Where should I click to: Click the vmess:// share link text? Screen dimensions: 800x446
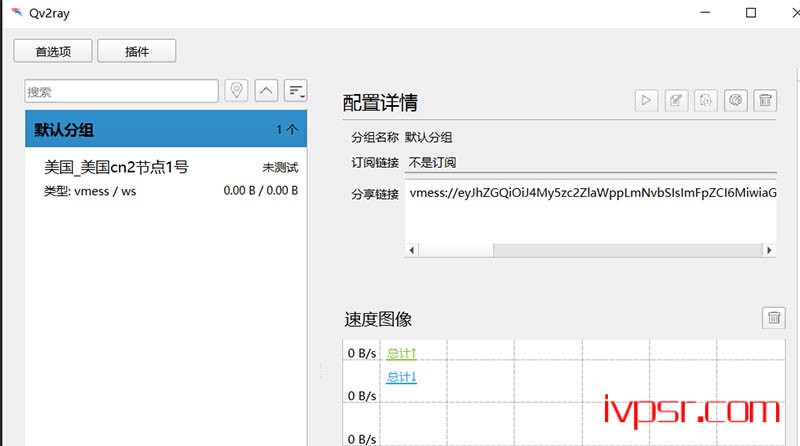pyautogui.click(x=593, y=192)
